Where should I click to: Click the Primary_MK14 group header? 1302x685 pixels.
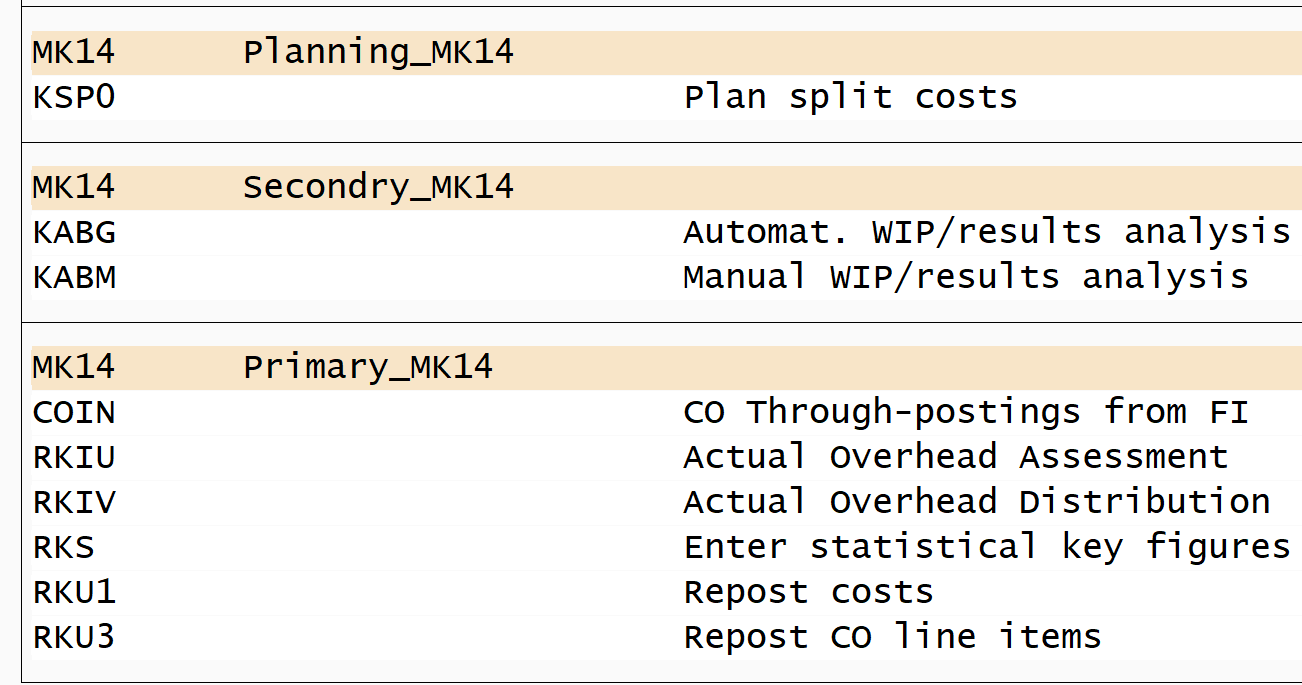368,367
